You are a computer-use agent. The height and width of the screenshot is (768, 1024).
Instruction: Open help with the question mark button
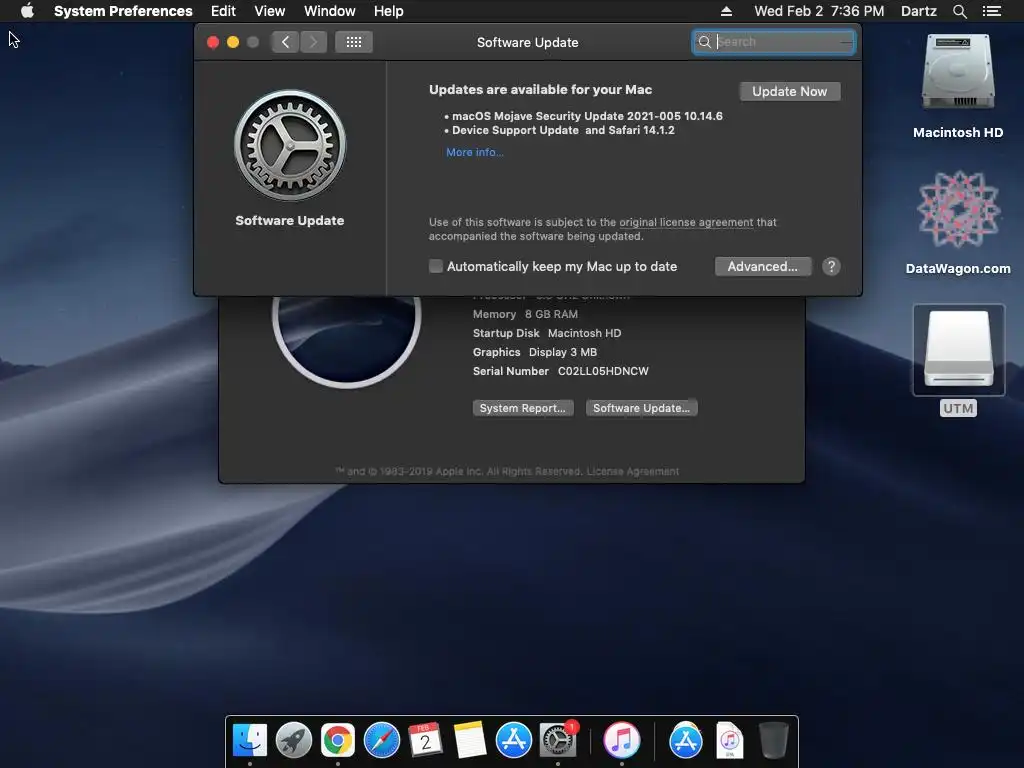click(831, 266)
